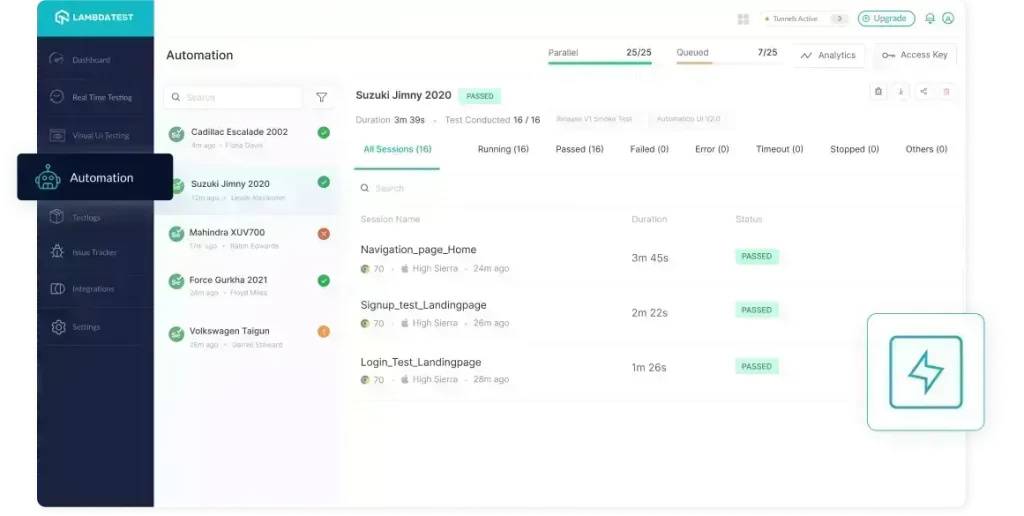Click the Access Key button
The width and height of the screenshot is (1024, 516).
[x=915, y=56]
